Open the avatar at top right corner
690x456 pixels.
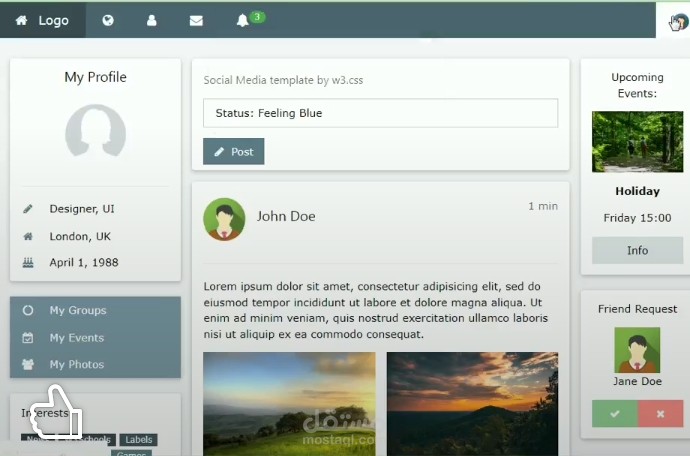pyautogui.click(x=679, y=22)
